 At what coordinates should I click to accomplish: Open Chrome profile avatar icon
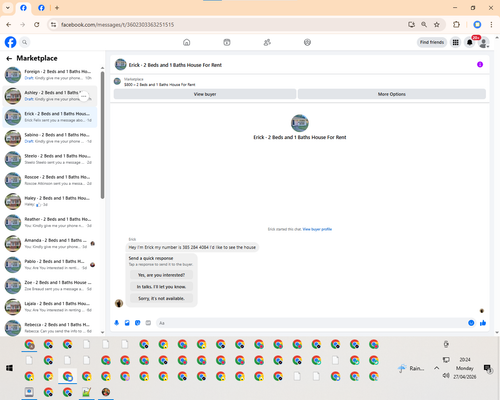[477, 25]
